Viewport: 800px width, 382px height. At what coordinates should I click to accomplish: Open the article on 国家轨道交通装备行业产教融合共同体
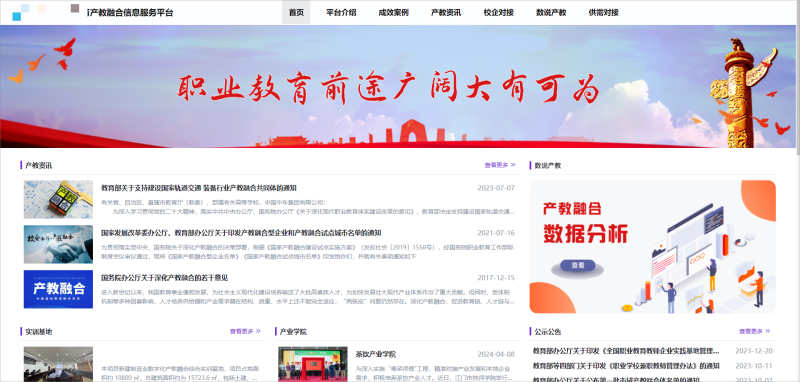pos(198,188)
